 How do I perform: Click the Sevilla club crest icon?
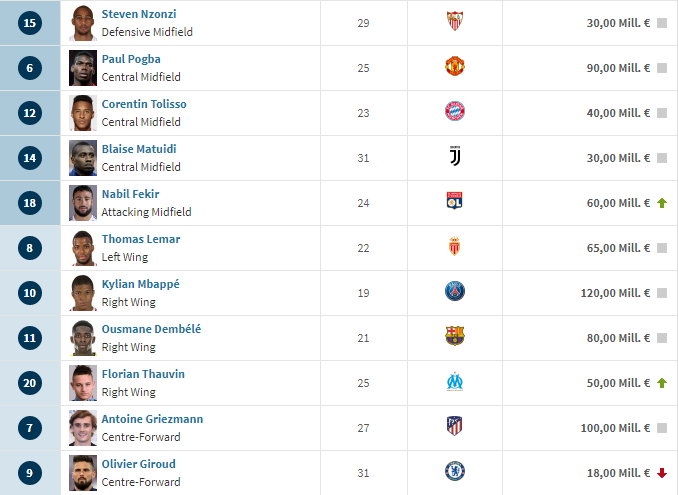(x=454, y=21)
